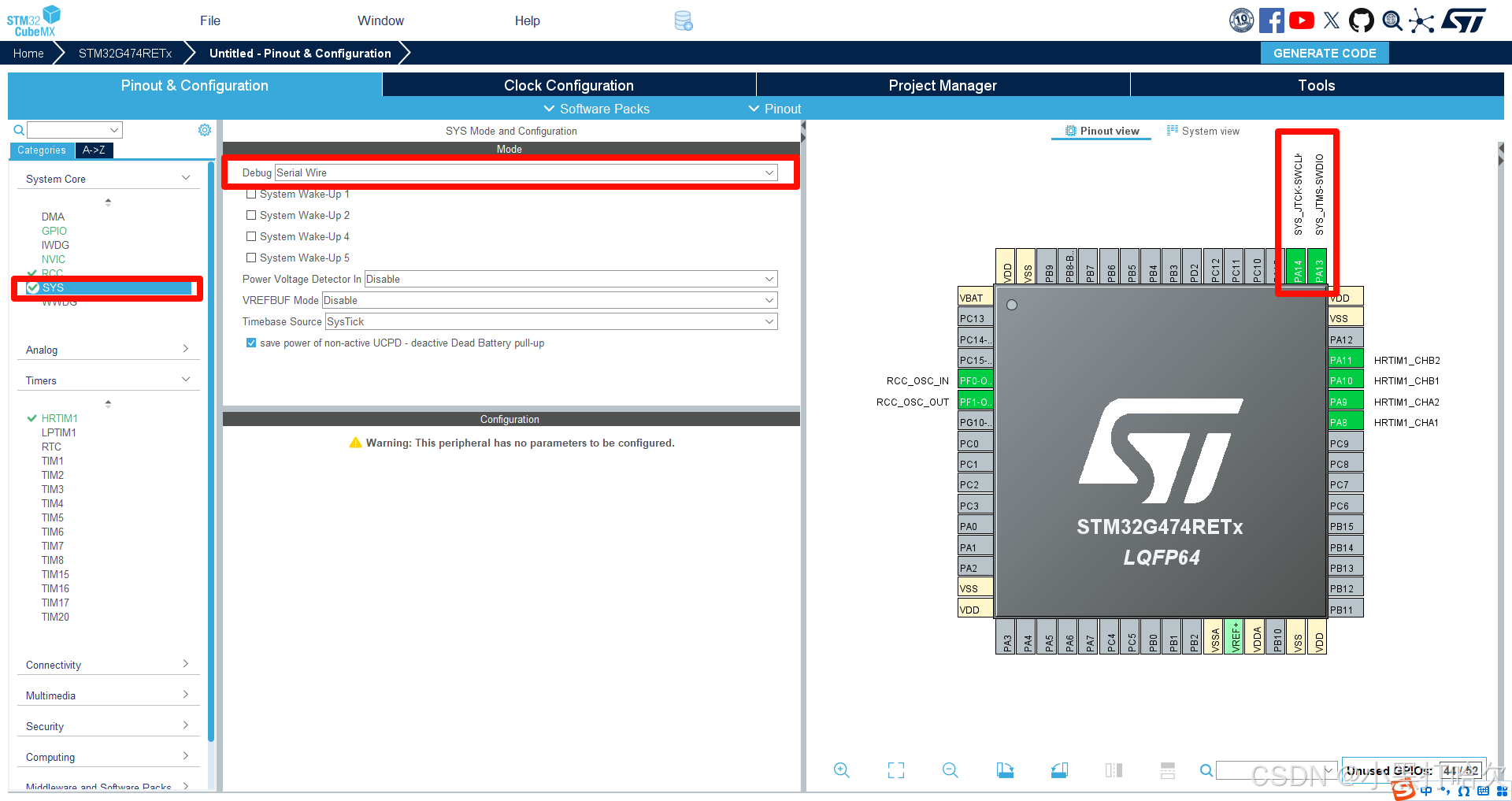This screenshot has height=801, width=1512.
Task: Open the Power Voltage Detector In dropdown
Action: pos(571,279)
